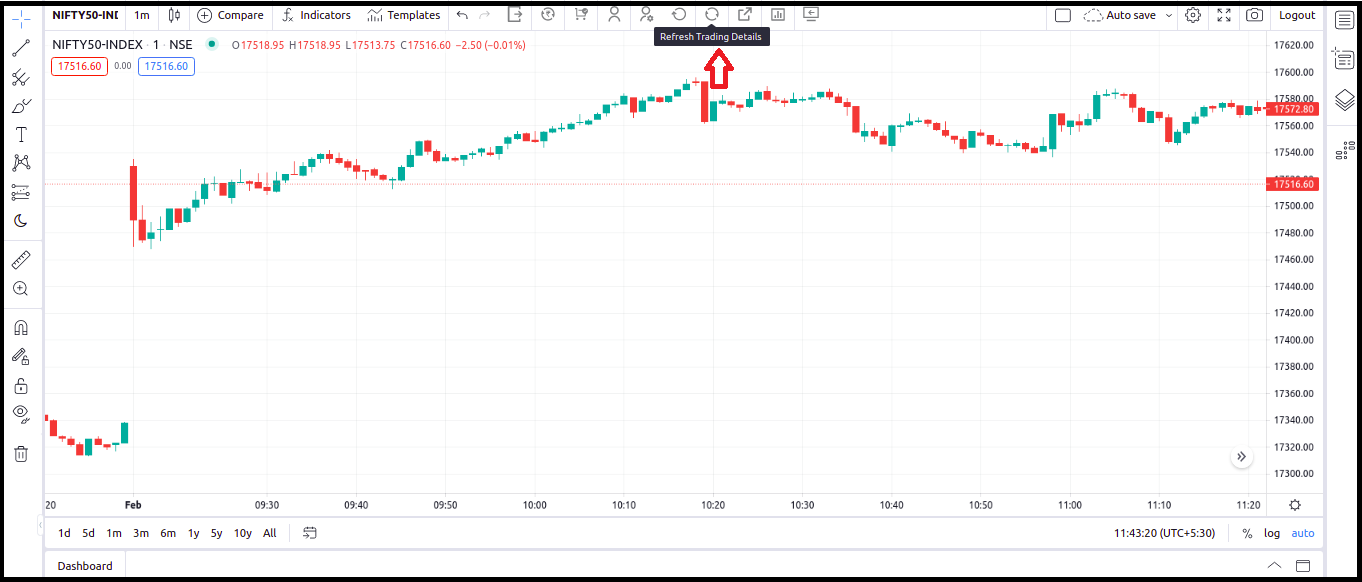Open timezone menu 11:43:20 (UTC+5:30)
Screen dimensions: 1362x582
[1165, 533]
